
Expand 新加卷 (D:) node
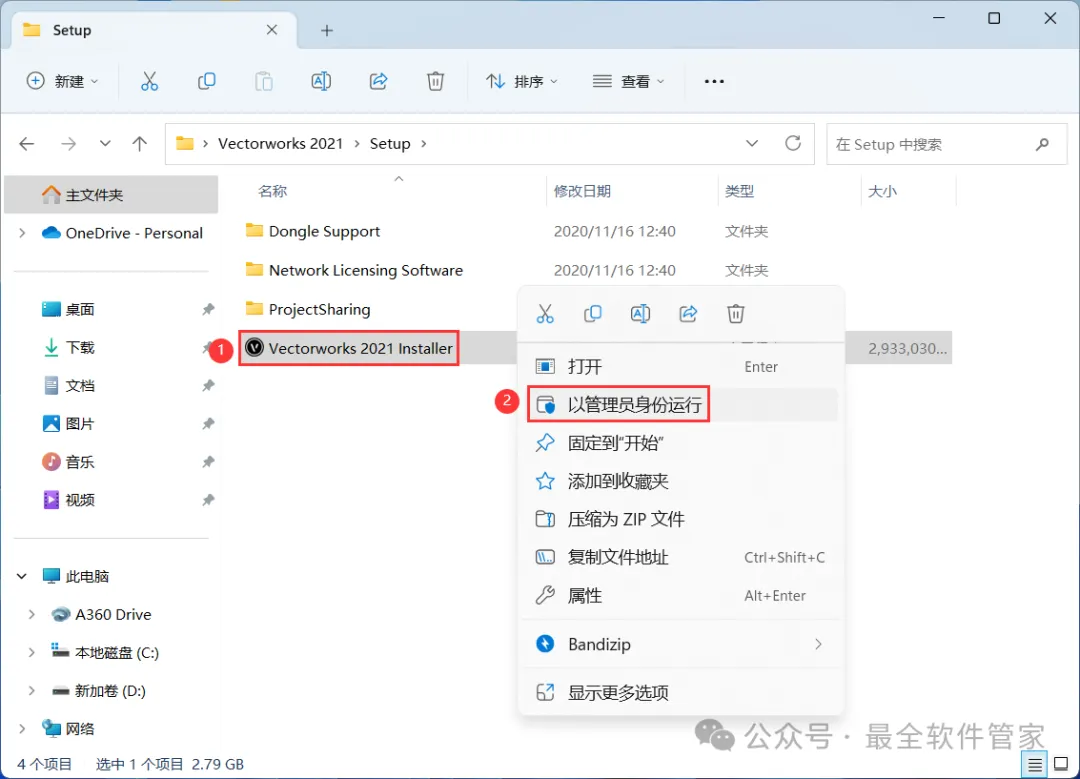tap(32, 690)
